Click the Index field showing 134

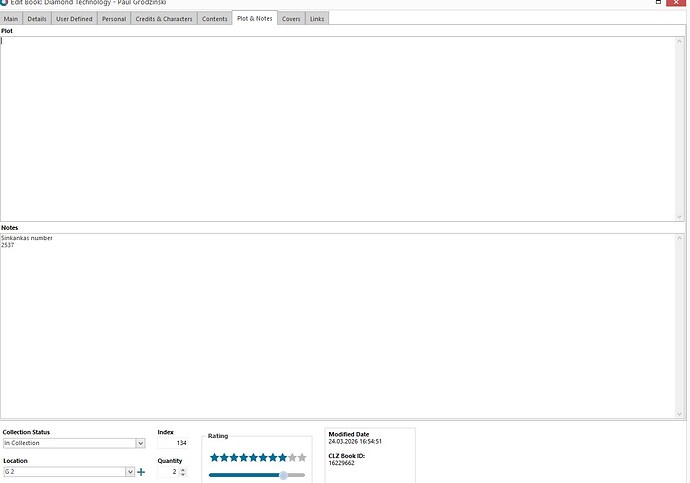(173, 443)
